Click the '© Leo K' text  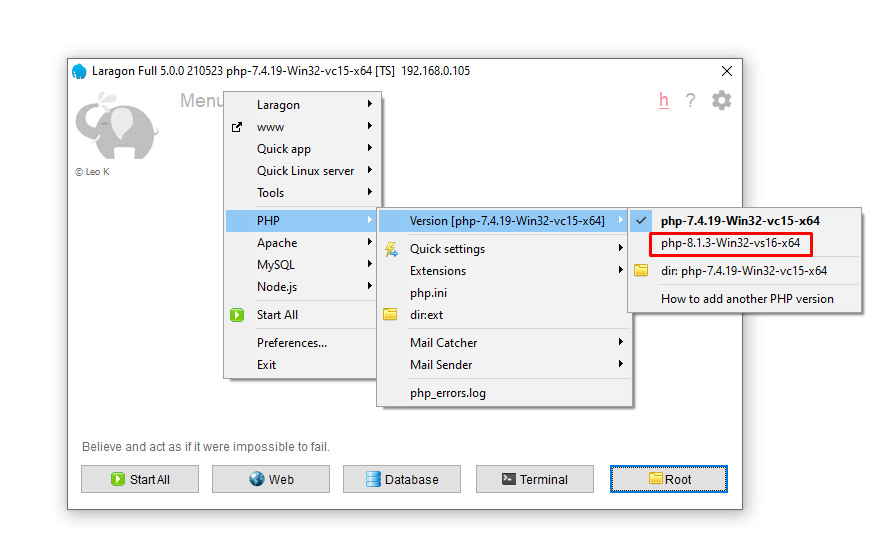click(92, 172)
